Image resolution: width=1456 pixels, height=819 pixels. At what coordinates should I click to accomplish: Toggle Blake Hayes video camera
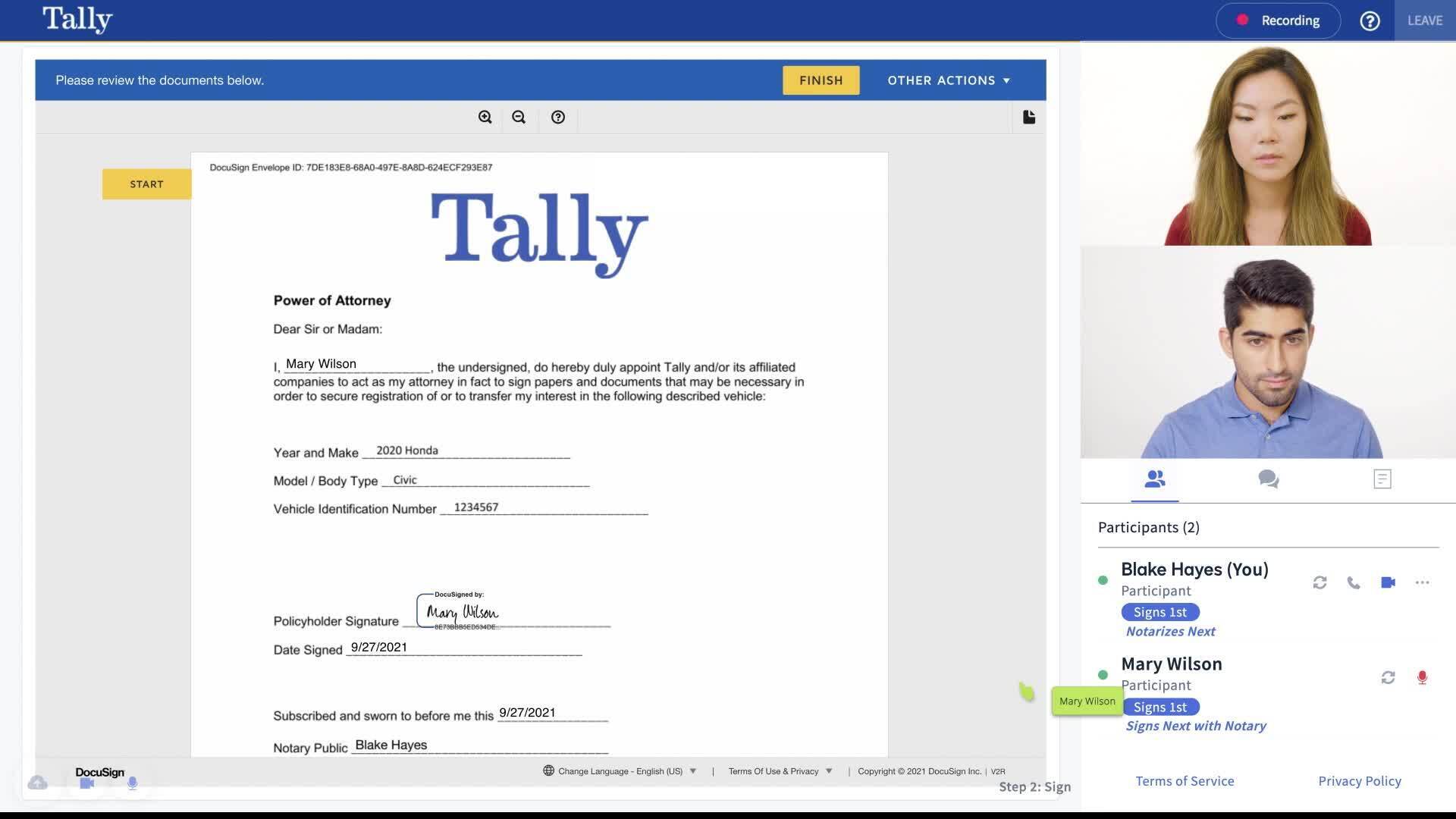point(1388,582)
